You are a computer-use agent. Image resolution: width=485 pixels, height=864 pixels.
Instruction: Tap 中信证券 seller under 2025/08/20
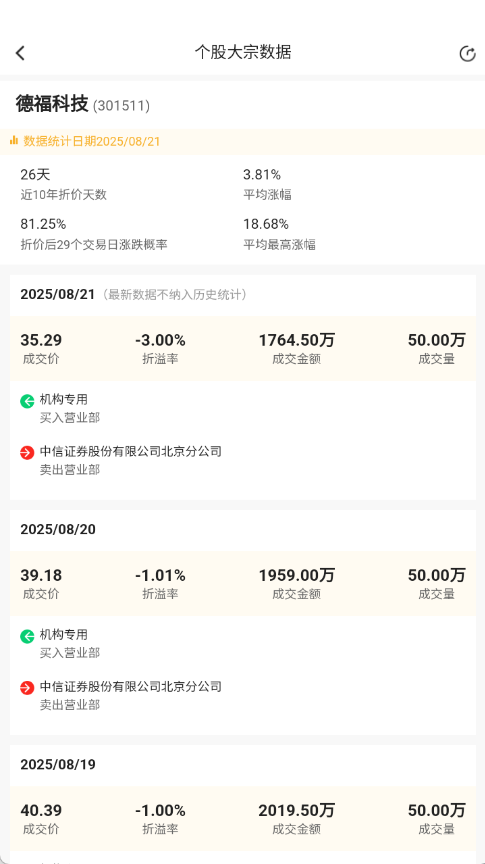(x=131, y=687)
